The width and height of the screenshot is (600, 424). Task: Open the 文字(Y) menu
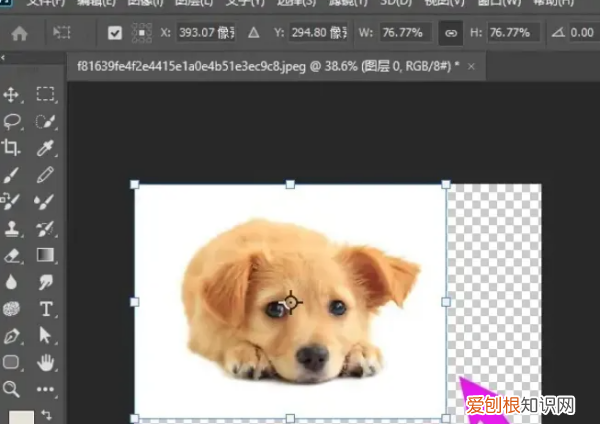point(245,3)
